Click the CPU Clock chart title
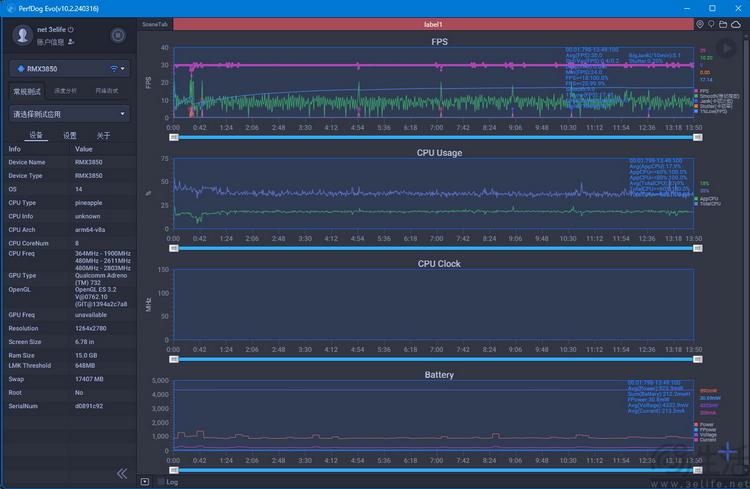Viewport: 750px width, 489px height. pos(439,264)
